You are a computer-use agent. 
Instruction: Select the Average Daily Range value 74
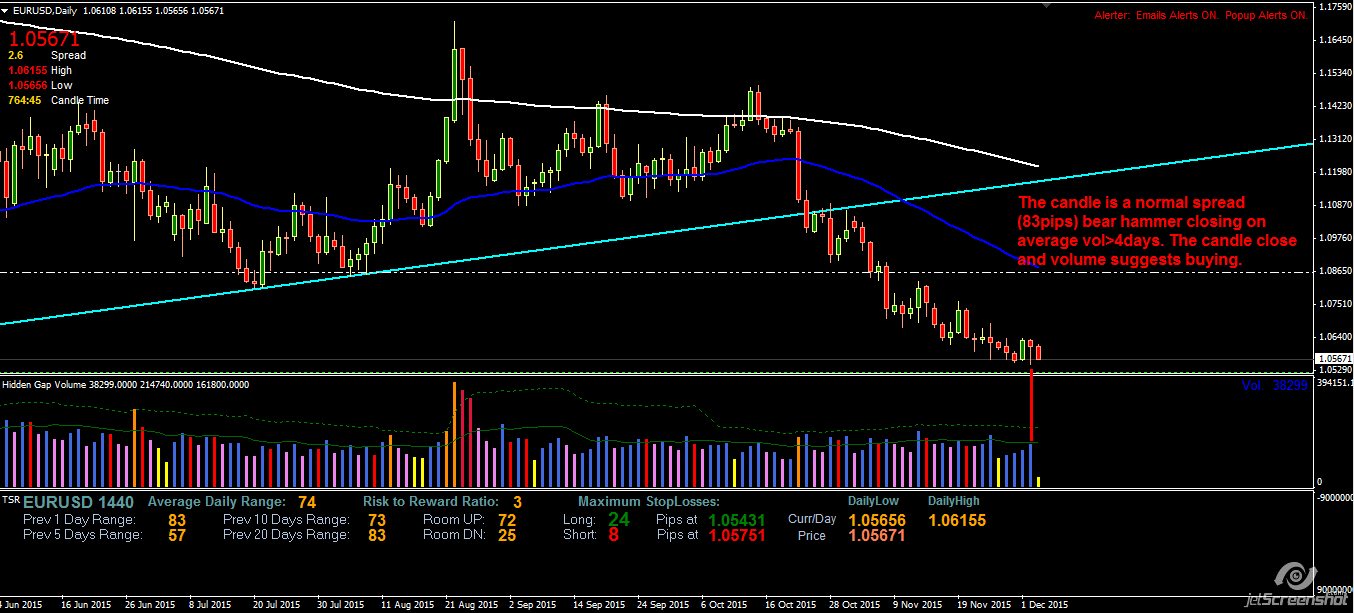[x=307, y=502]
